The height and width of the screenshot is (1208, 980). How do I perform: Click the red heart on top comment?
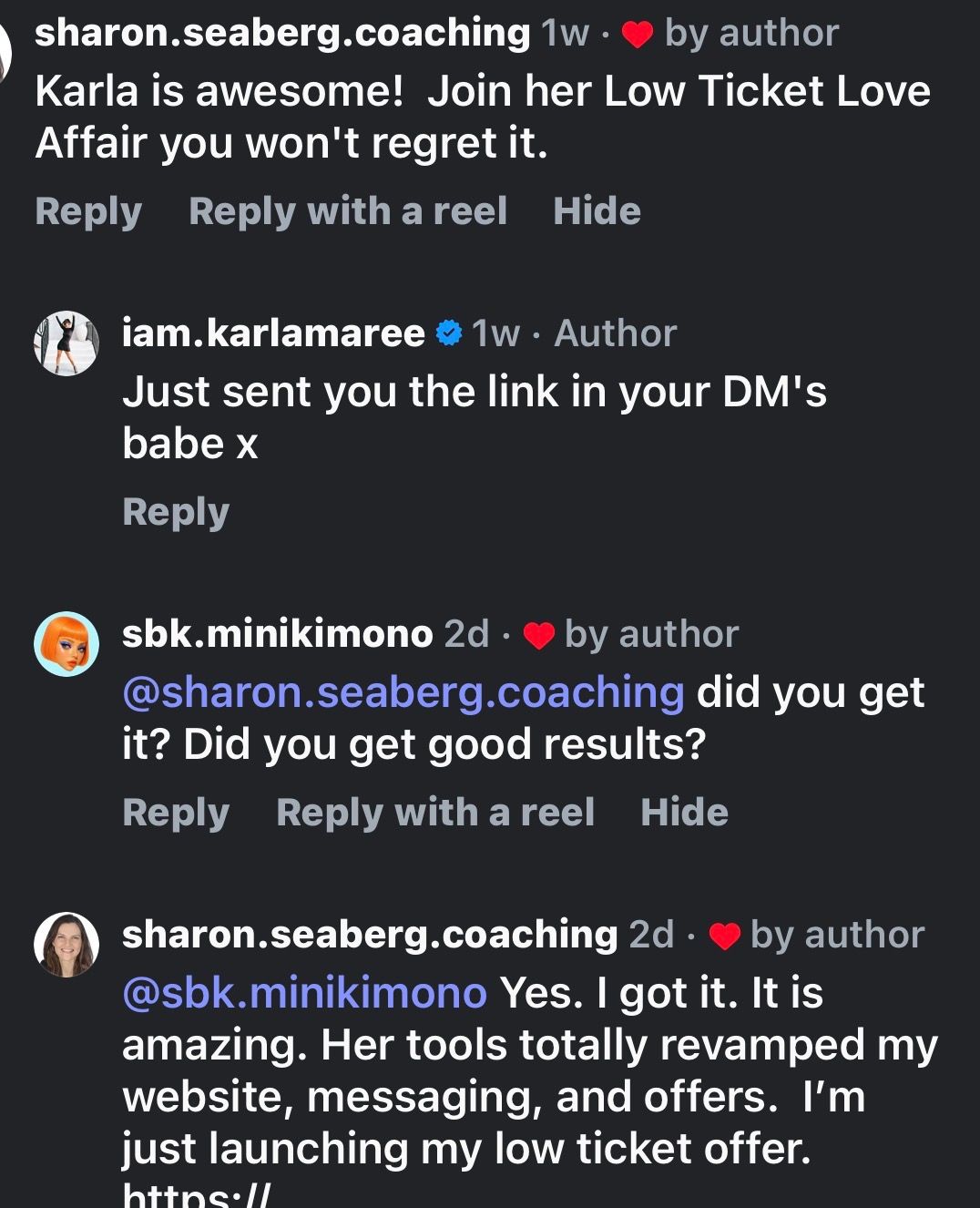pyautogui.click(x=637, y=35)
